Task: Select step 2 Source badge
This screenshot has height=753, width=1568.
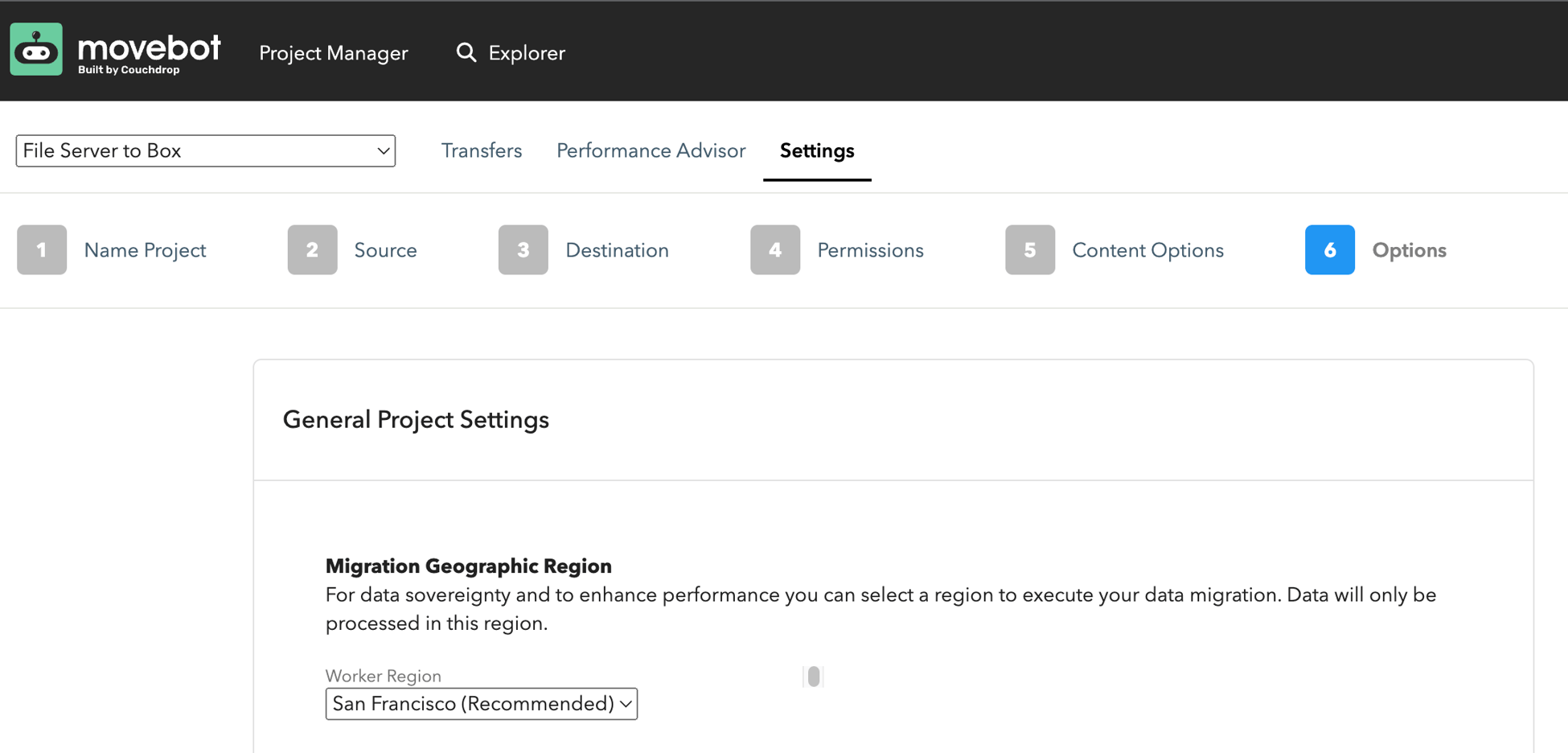Action: [312, 249]
